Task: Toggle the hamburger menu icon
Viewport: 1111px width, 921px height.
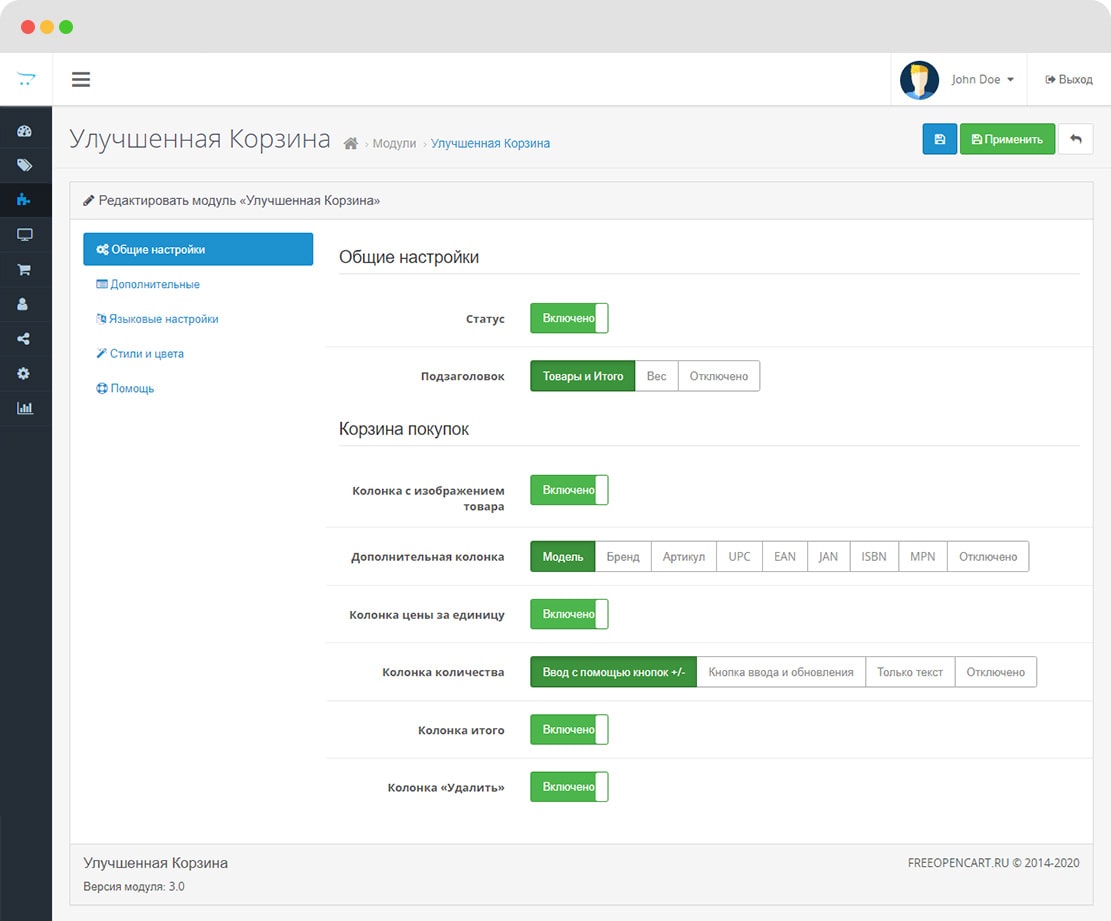Action: (x=81, y=79)
